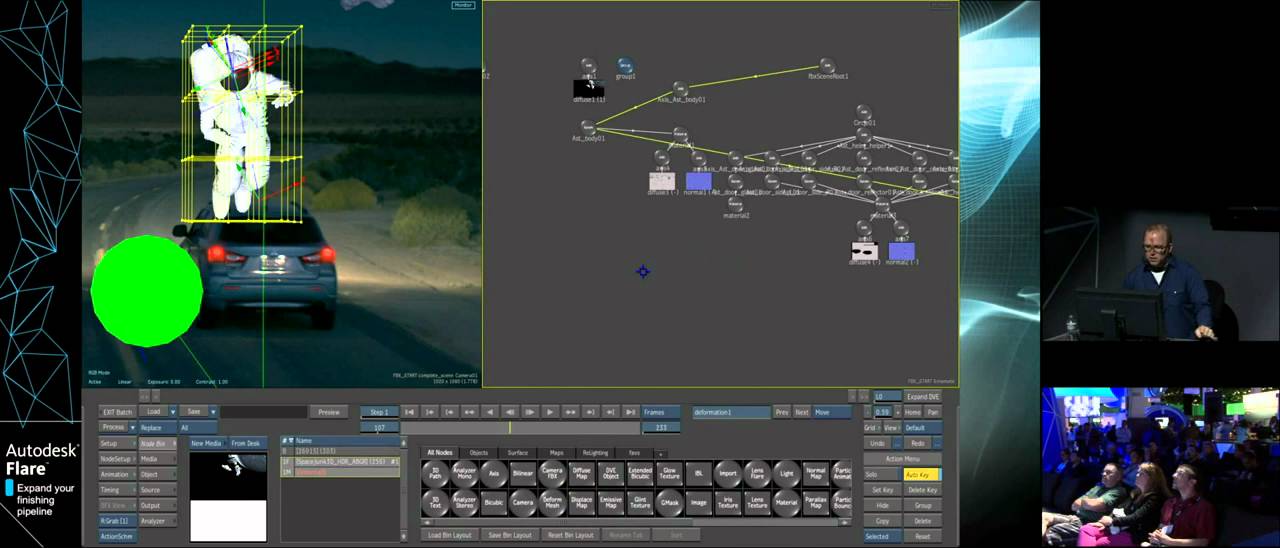The image size is (1280, 548).
Task: Choose the Bicubic node
Action: pos(494,502)
